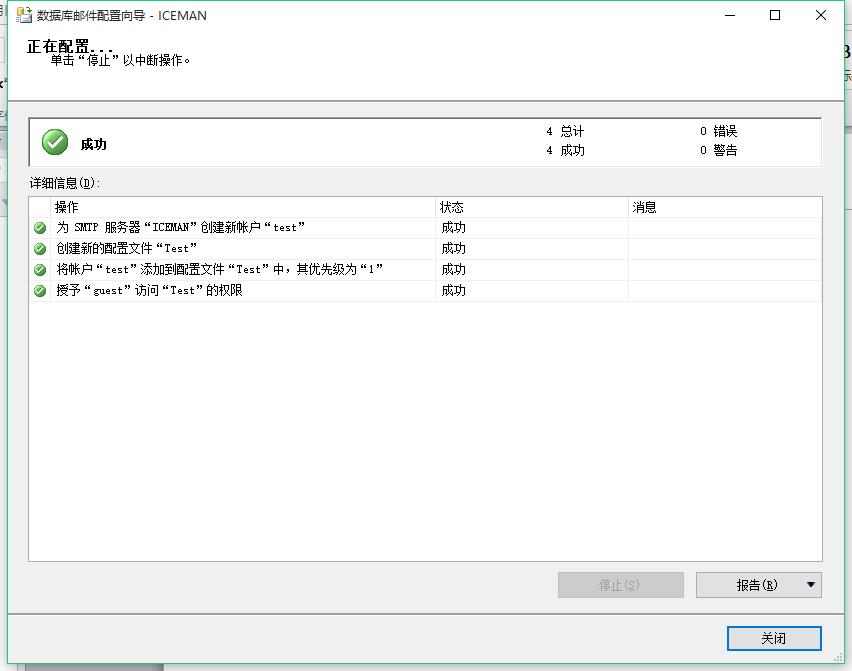This screenshot has width=852, height=671.
Task: Click the large green success checkmark icon
Action: (x=55, y=142)
